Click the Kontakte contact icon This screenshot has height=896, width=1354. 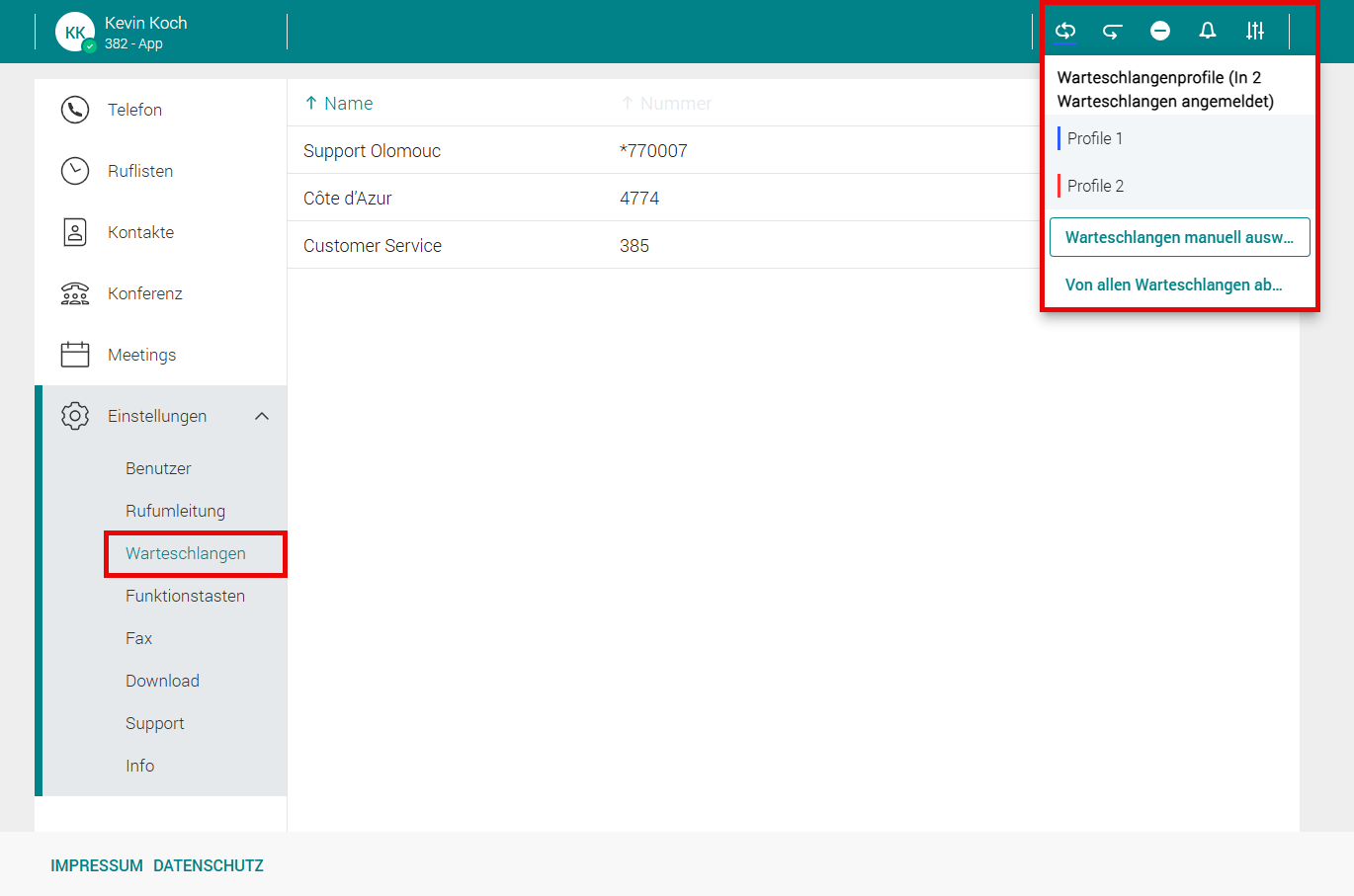point(75,232)
